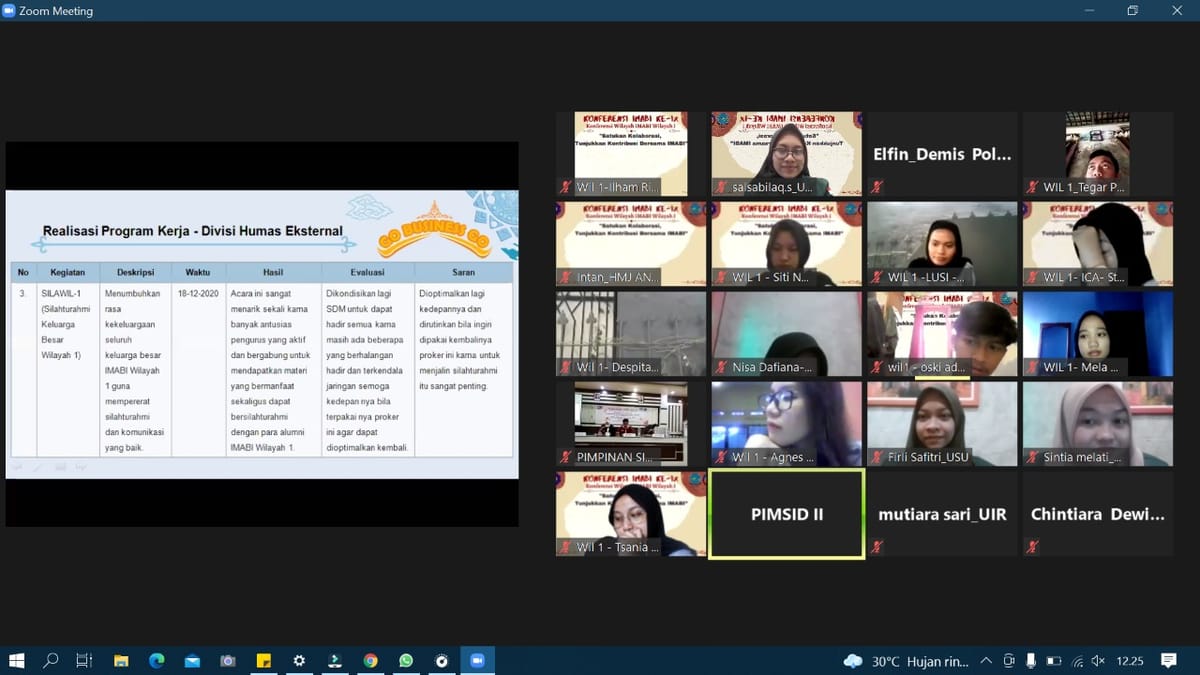Screen dimensions: 1200x675
Task: Select the PIMSID II participant tile
Action: (787, 514)
